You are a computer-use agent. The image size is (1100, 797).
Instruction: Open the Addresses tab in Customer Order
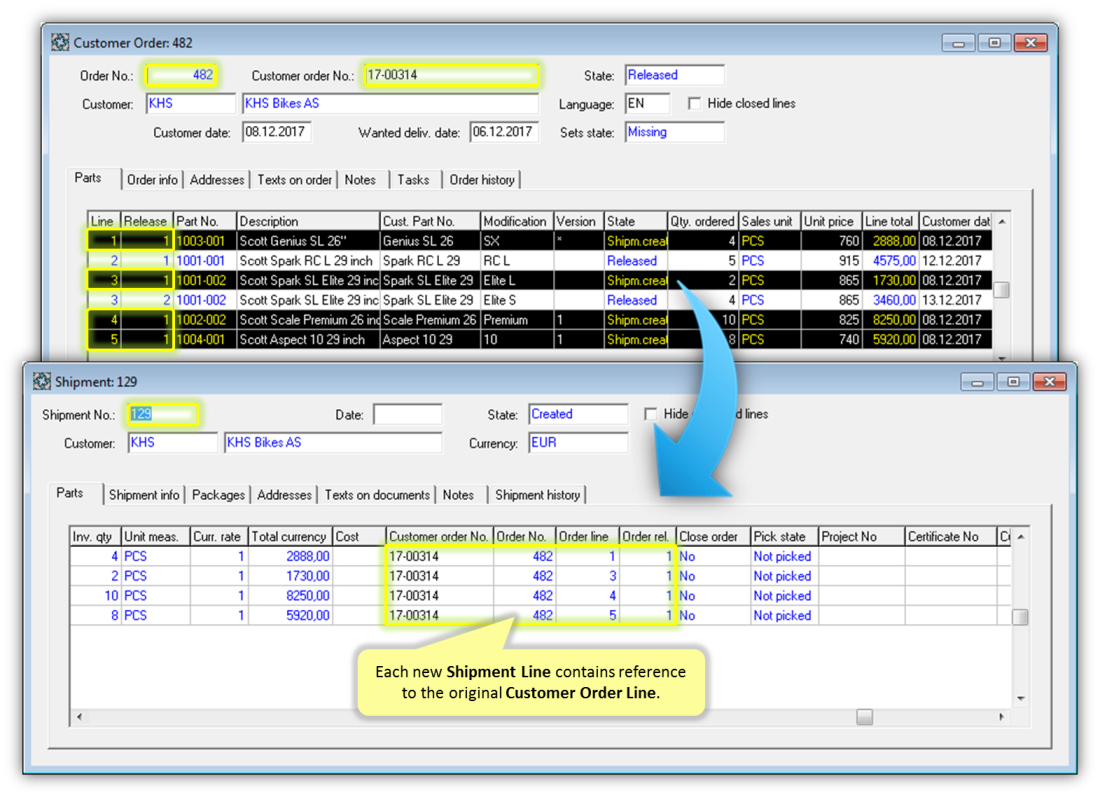217,180
